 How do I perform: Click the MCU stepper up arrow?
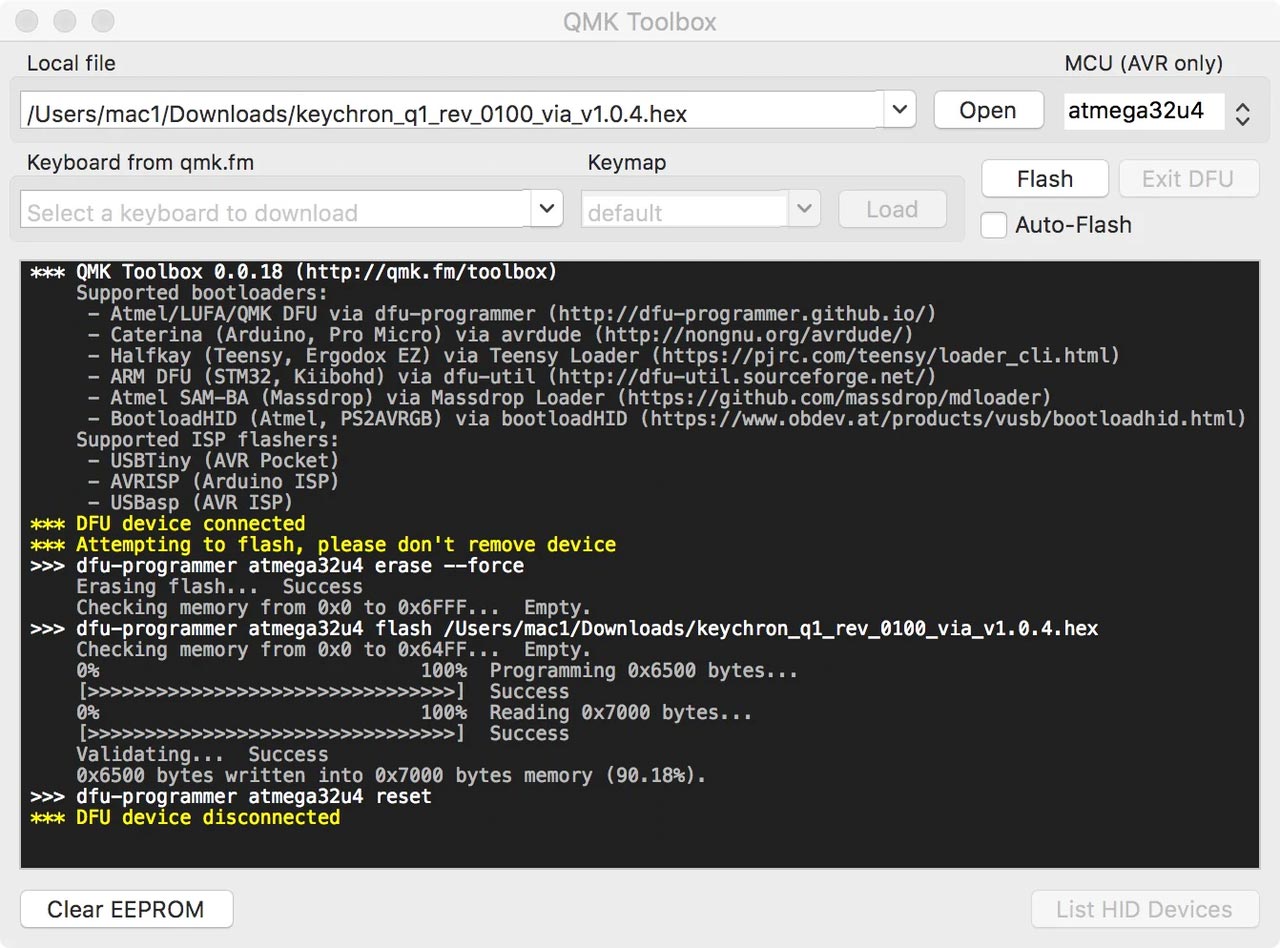coord(1242,104)
